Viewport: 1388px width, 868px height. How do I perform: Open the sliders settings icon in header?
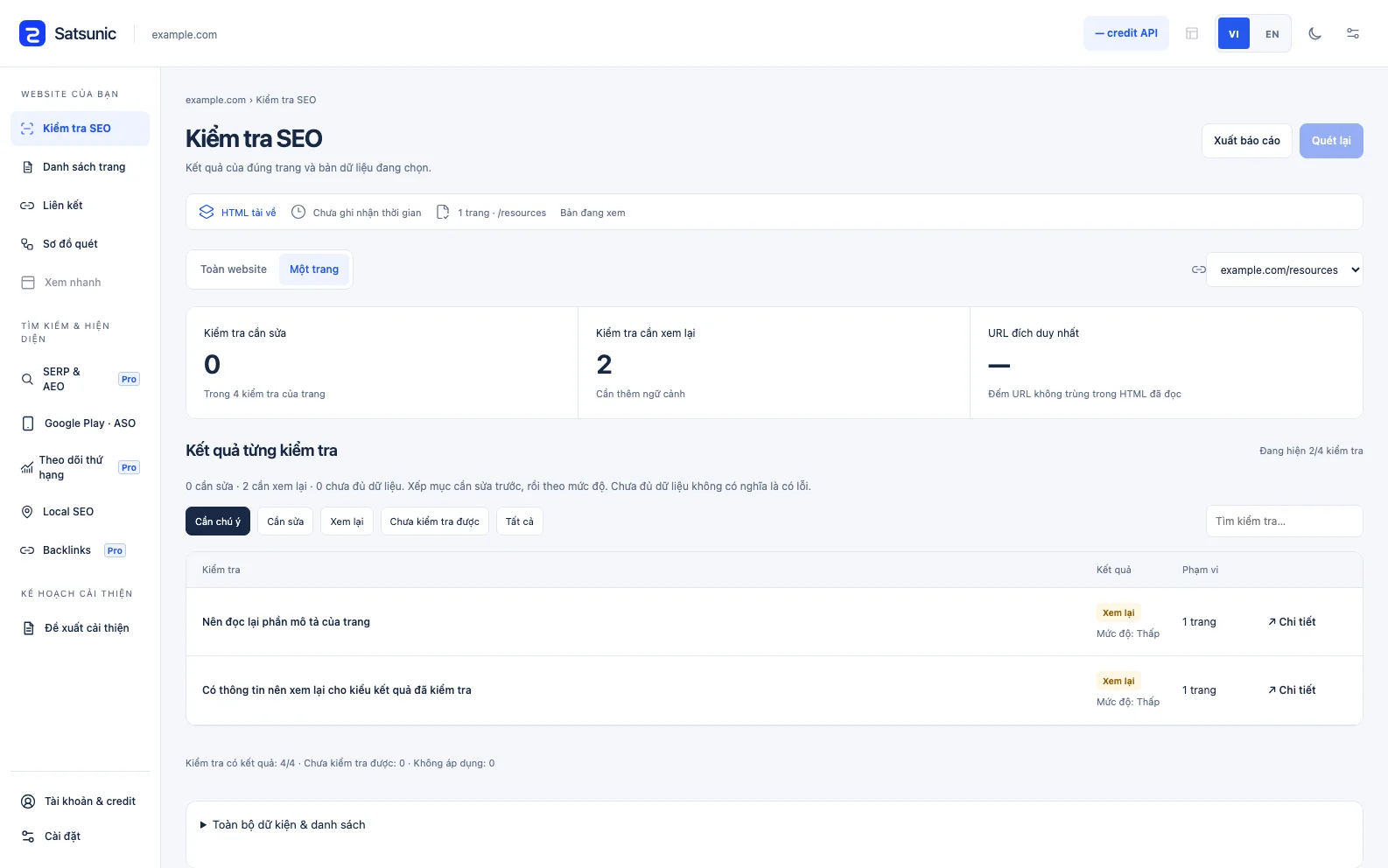click(1353, 33)
